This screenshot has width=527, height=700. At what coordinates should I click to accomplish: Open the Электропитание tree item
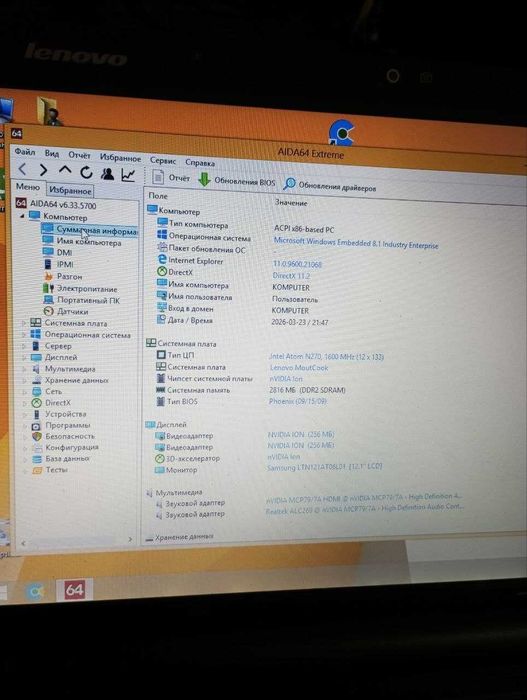point(80,288)
